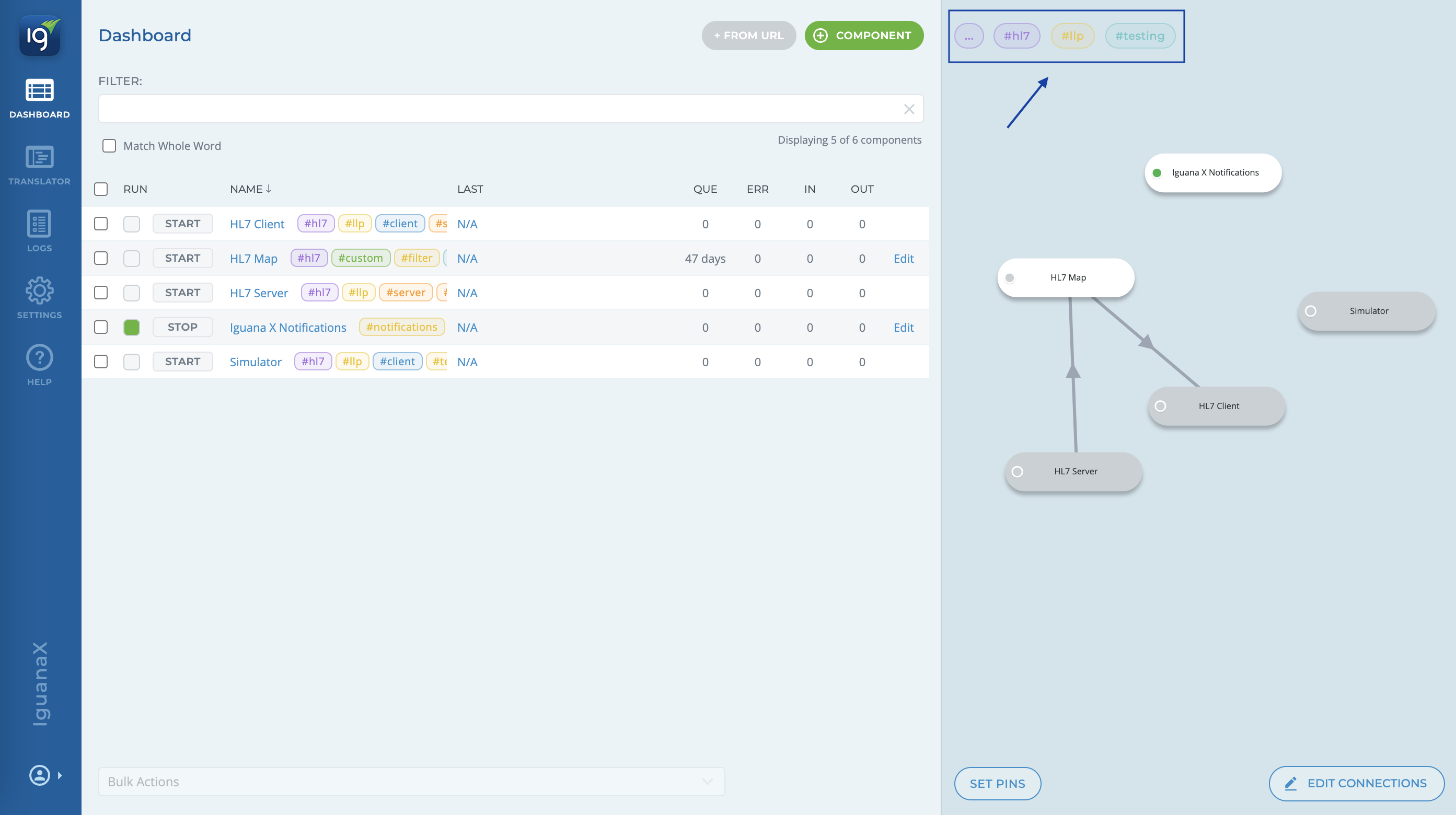Image resolution: width=1456 pixels, height=815 pixels.
Task: Select the HL7 Server node in diagram
Action: coord(1073,471)
